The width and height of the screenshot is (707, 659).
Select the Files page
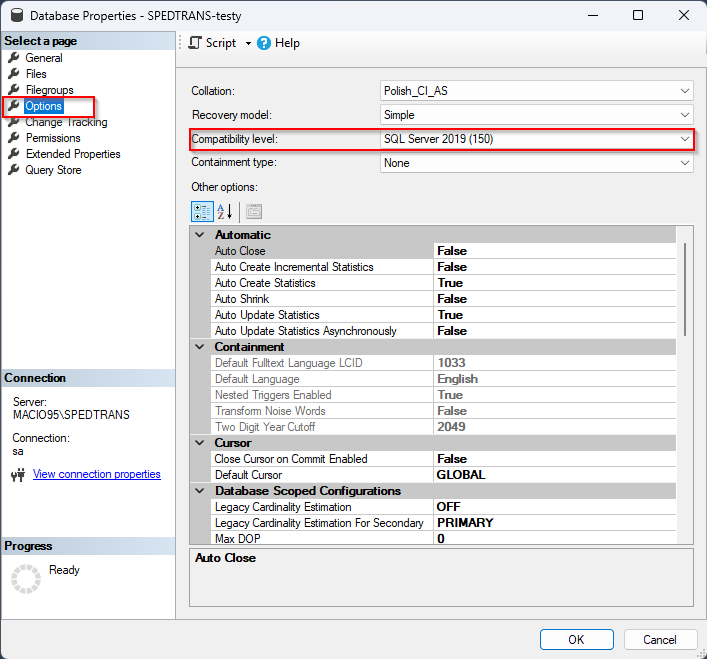[36, 74]
